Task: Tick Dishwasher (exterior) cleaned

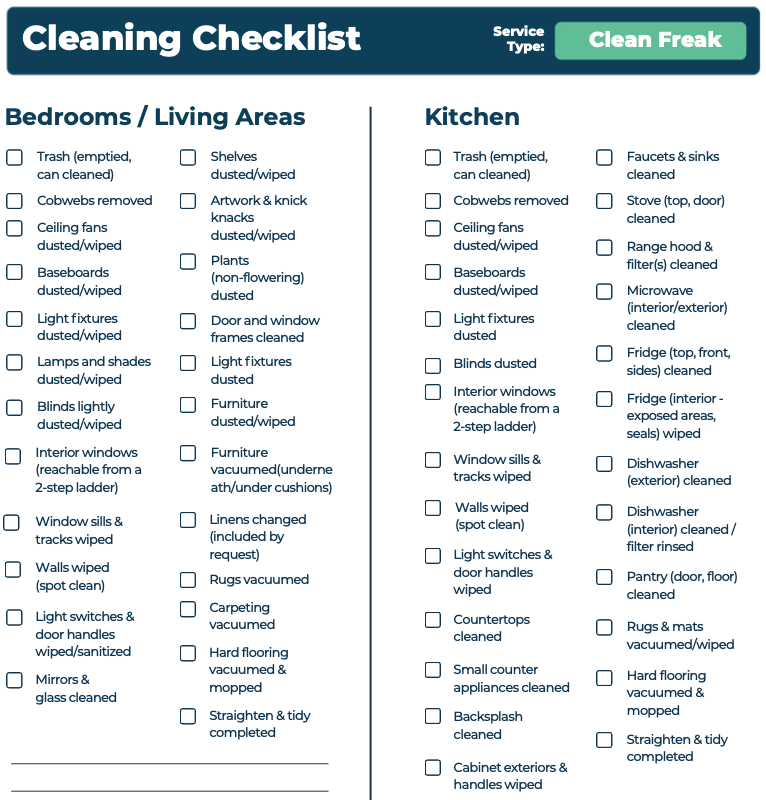Action: (604, 464)
